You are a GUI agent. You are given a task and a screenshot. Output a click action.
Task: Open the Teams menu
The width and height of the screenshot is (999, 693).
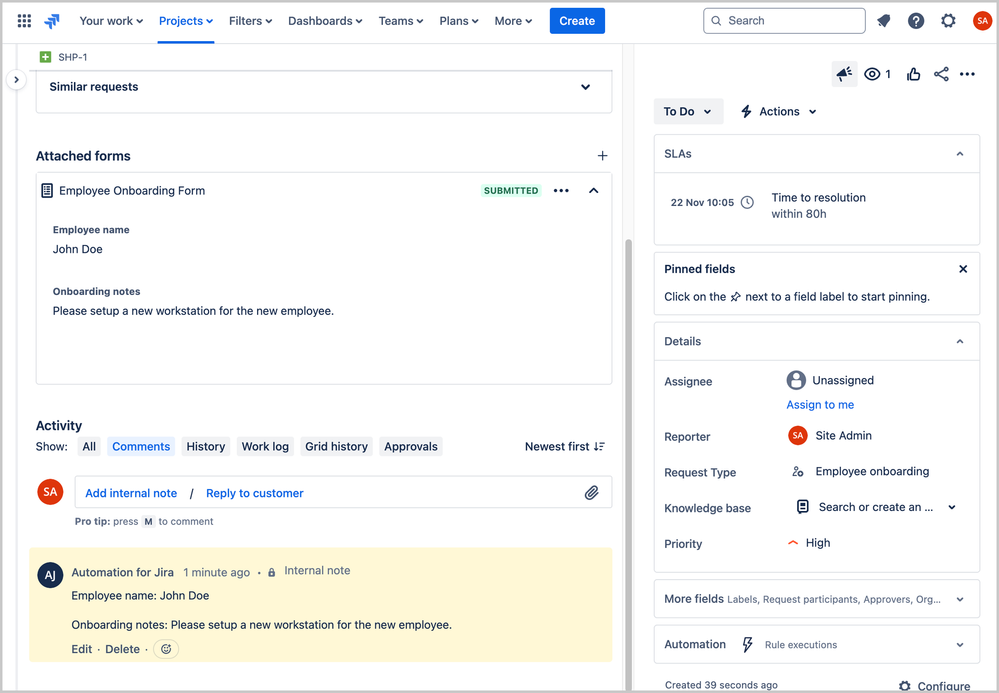[x=401, y=21]
